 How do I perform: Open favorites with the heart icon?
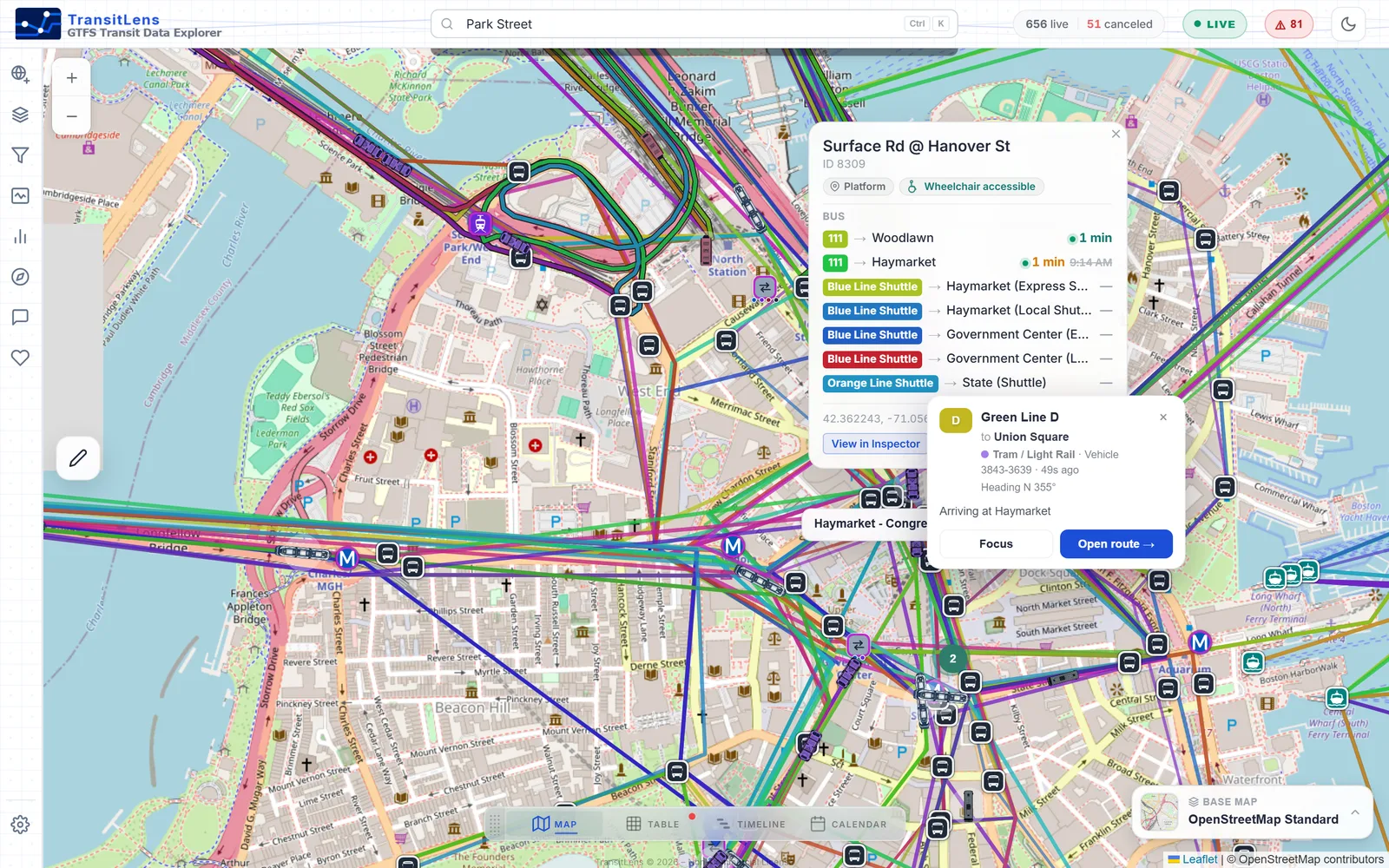(x=20, y=358)
